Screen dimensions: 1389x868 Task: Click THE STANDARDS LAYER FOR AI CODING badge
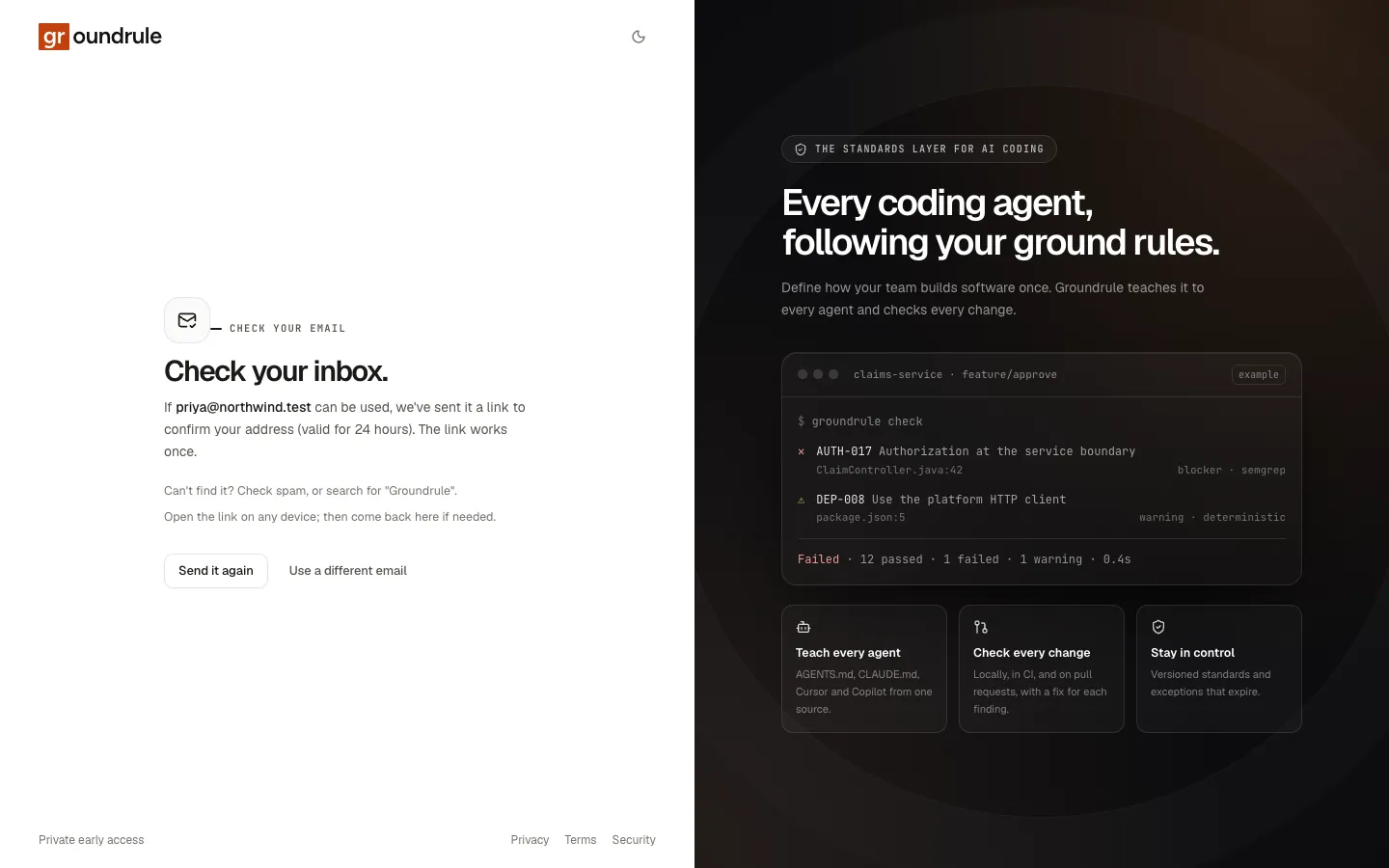click(x=919, y=149)
